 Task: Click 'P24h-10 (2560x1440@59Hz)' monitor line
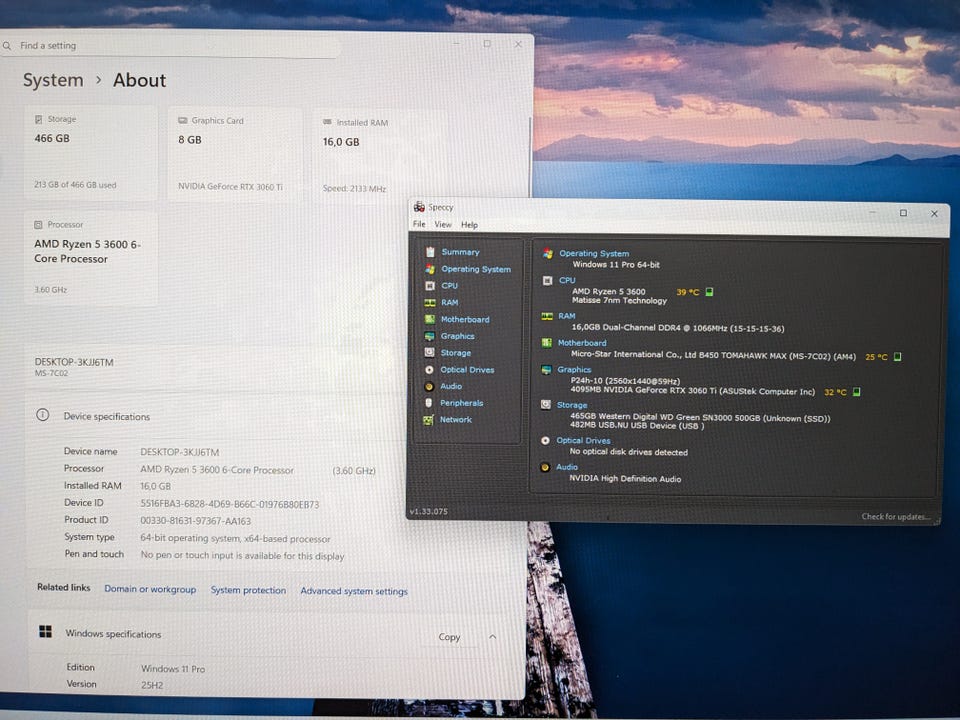point(624,381)
